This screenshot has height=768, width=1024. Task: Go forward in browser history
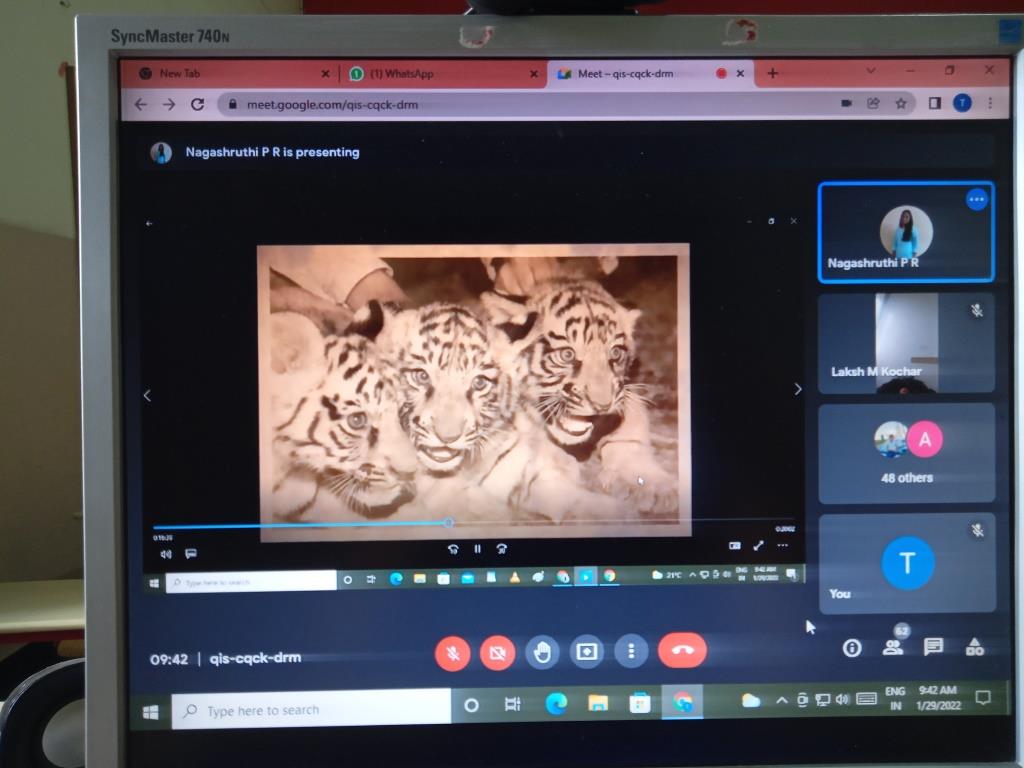pyautogui.click(x=169, y=104)
